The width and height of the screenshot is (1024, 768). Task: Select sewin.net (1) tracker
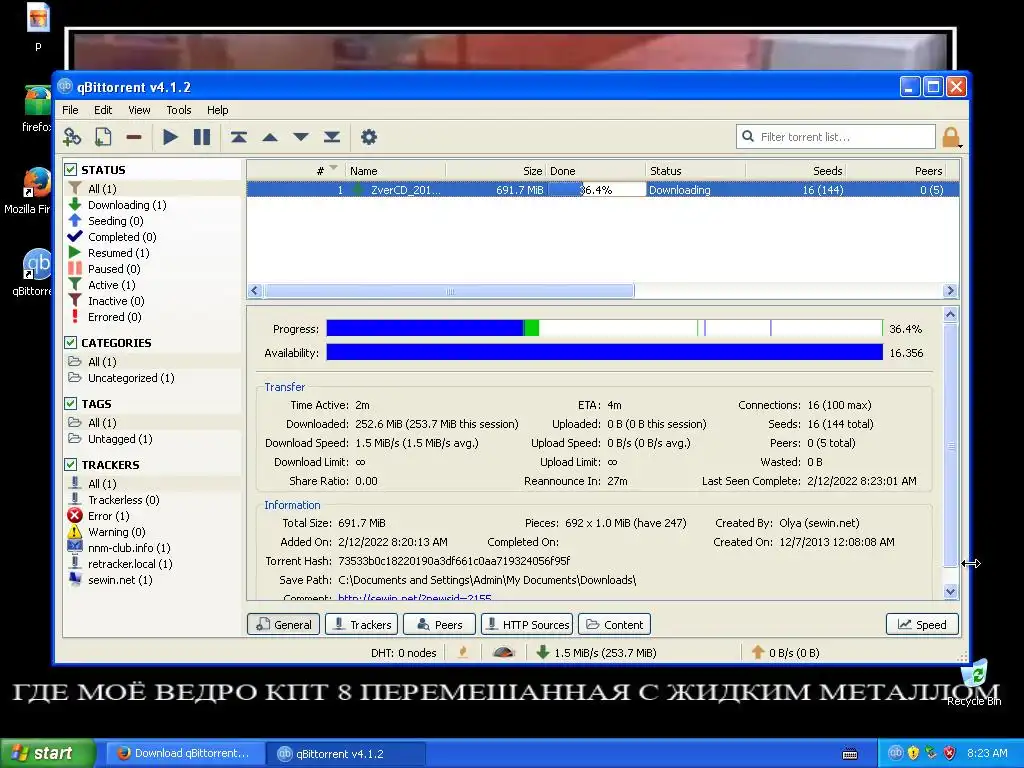[120, 580]
